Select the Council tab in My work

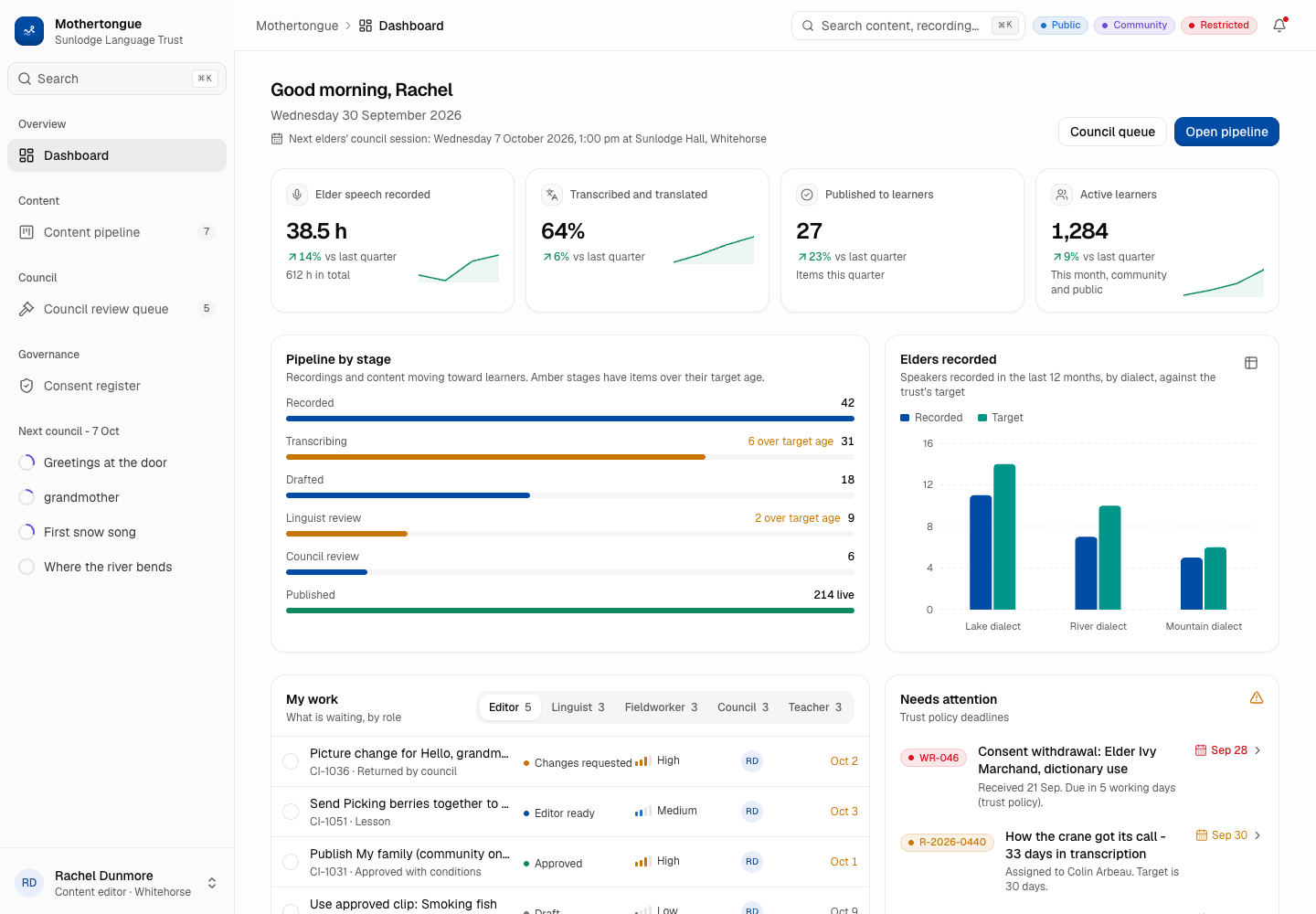coord(743,707)
